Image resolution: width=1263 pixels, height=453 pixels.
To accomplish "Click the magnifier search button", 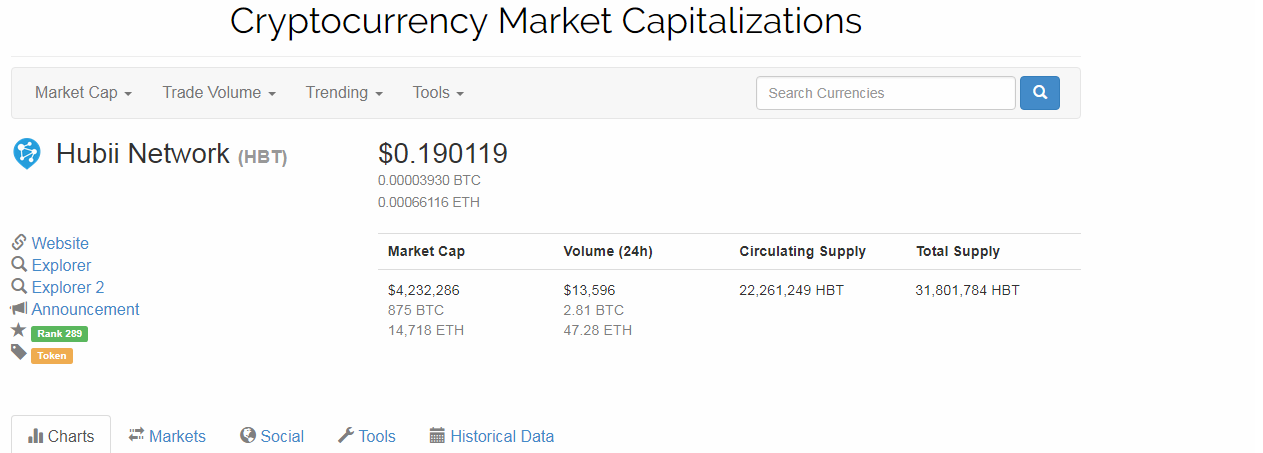I will (x=1040, y=93).
